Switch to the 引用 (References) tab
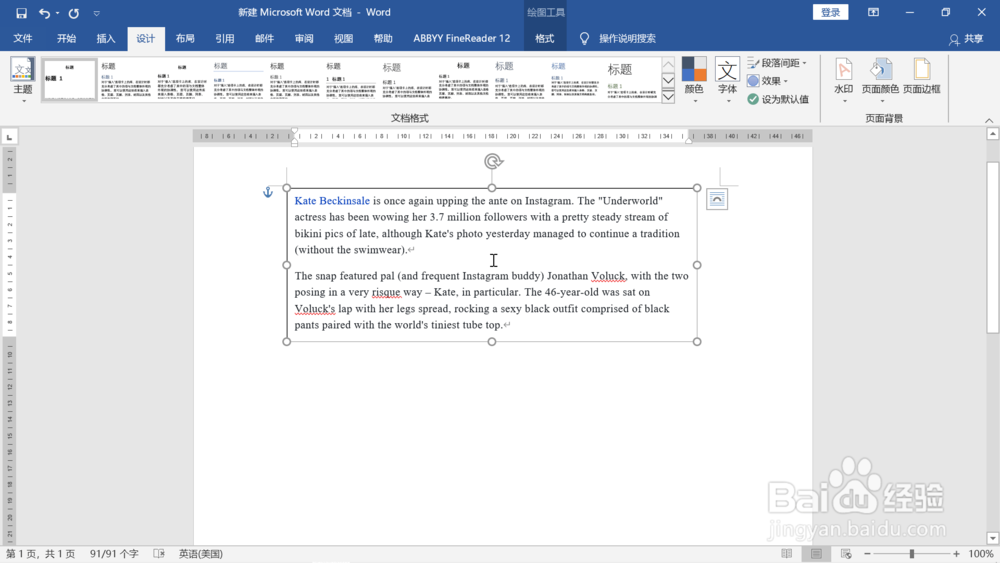Image resolution: width=1000 pixels, height=563 pixels. [224, 38]
